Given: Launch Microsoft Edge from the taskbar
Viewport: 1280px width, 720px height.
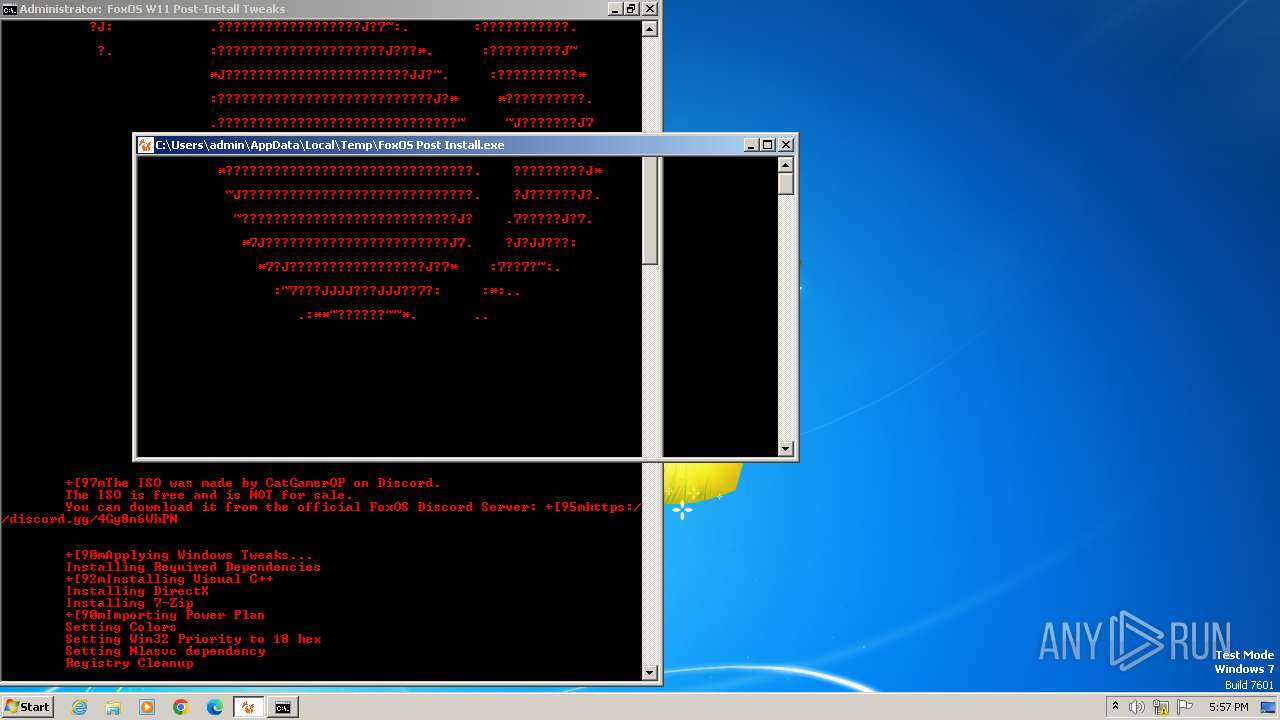Looking at the screenshot, I should point(215,707).
